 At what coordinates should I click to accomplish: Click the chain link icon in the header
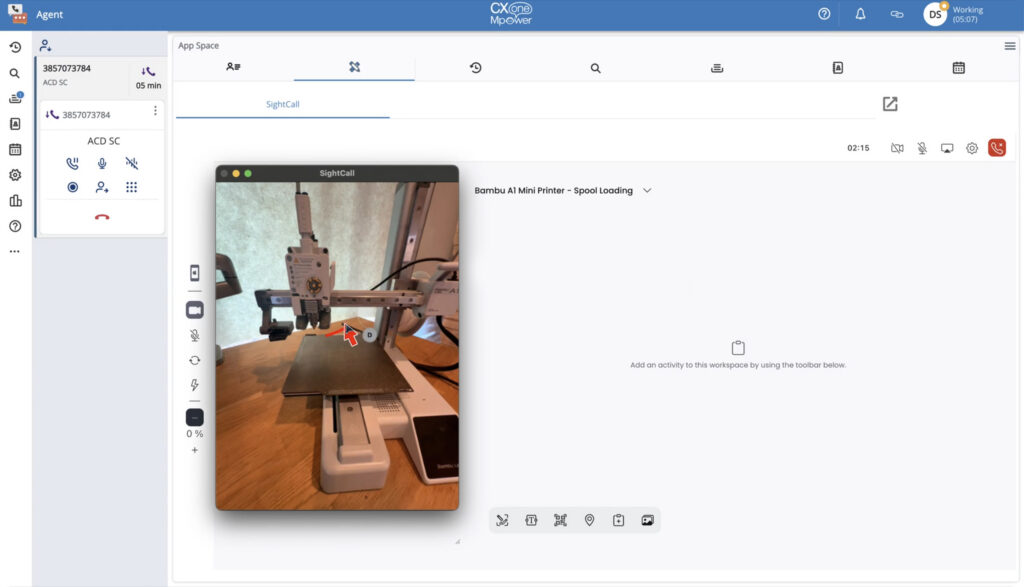click(x=897, y=14)
